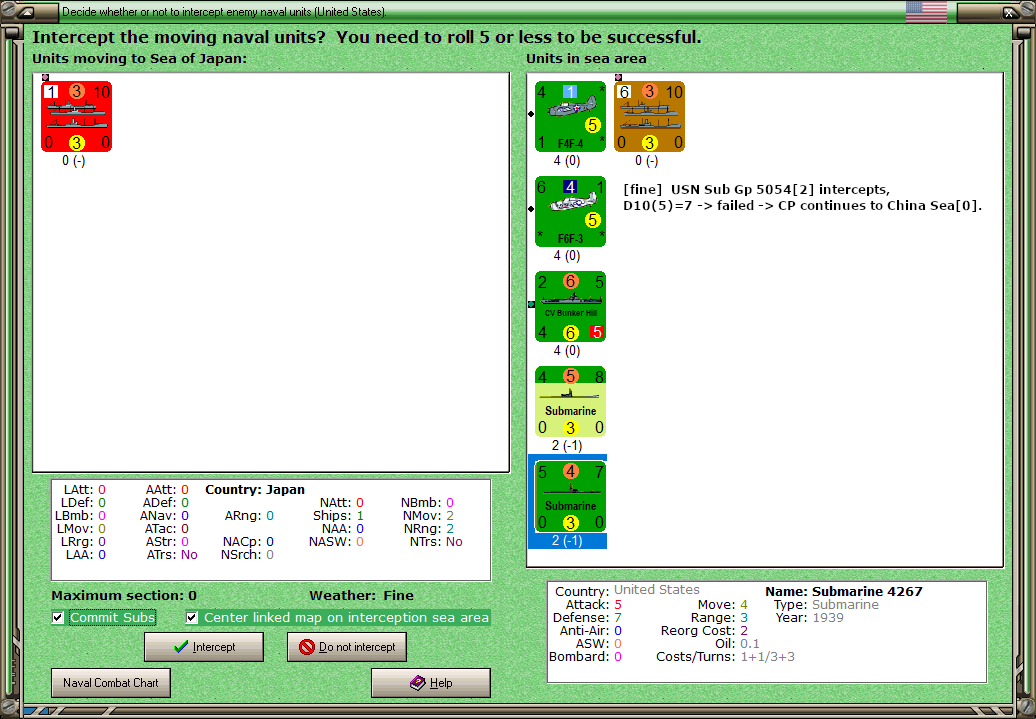This screenshot has height=719, width=1036.
Task: Click the 'Country: Japan' label
Action: pyautogui.click(x=255, y=490)
